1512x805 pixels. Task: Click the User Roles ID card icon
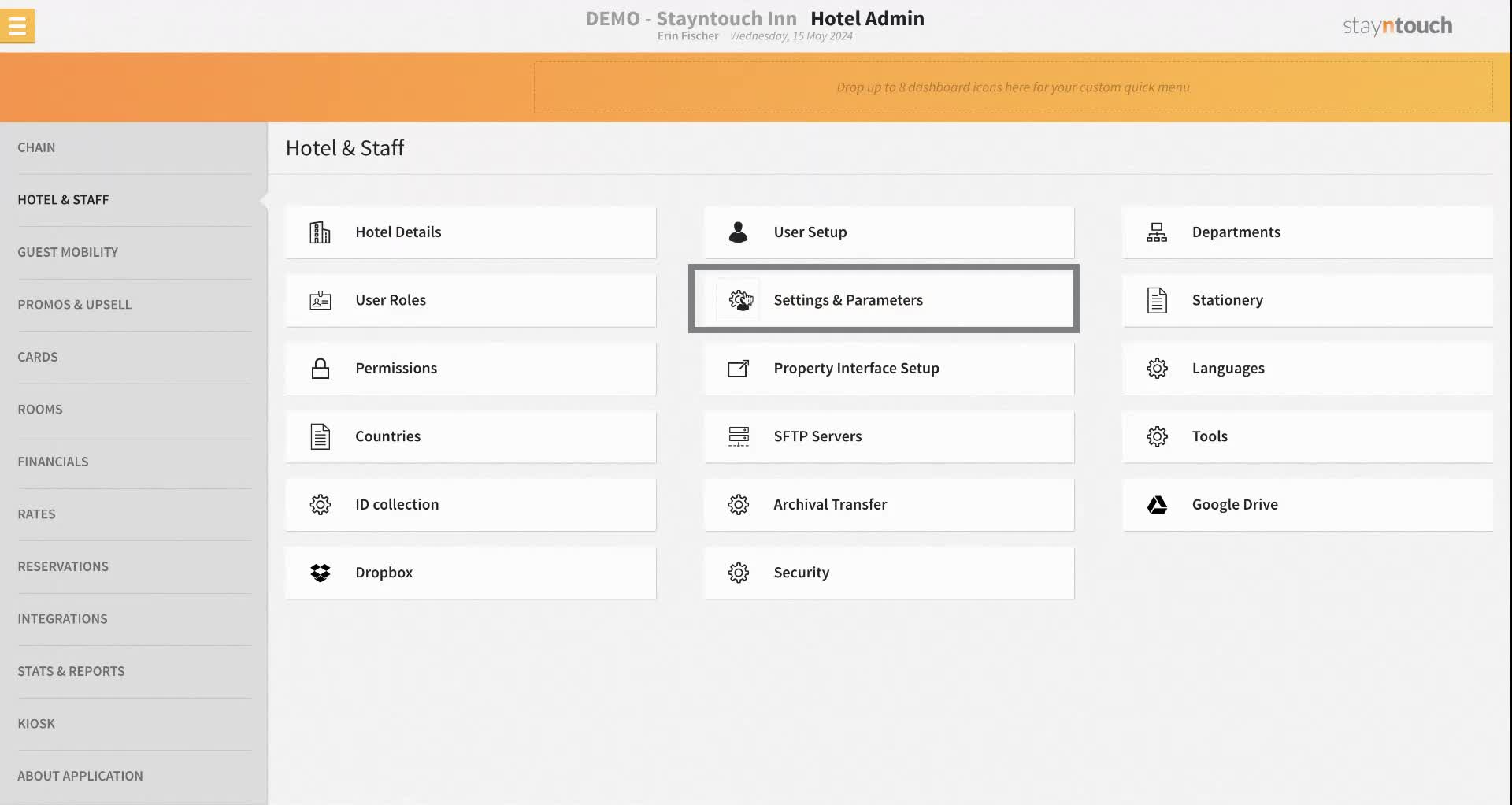(x=320, y=300)
